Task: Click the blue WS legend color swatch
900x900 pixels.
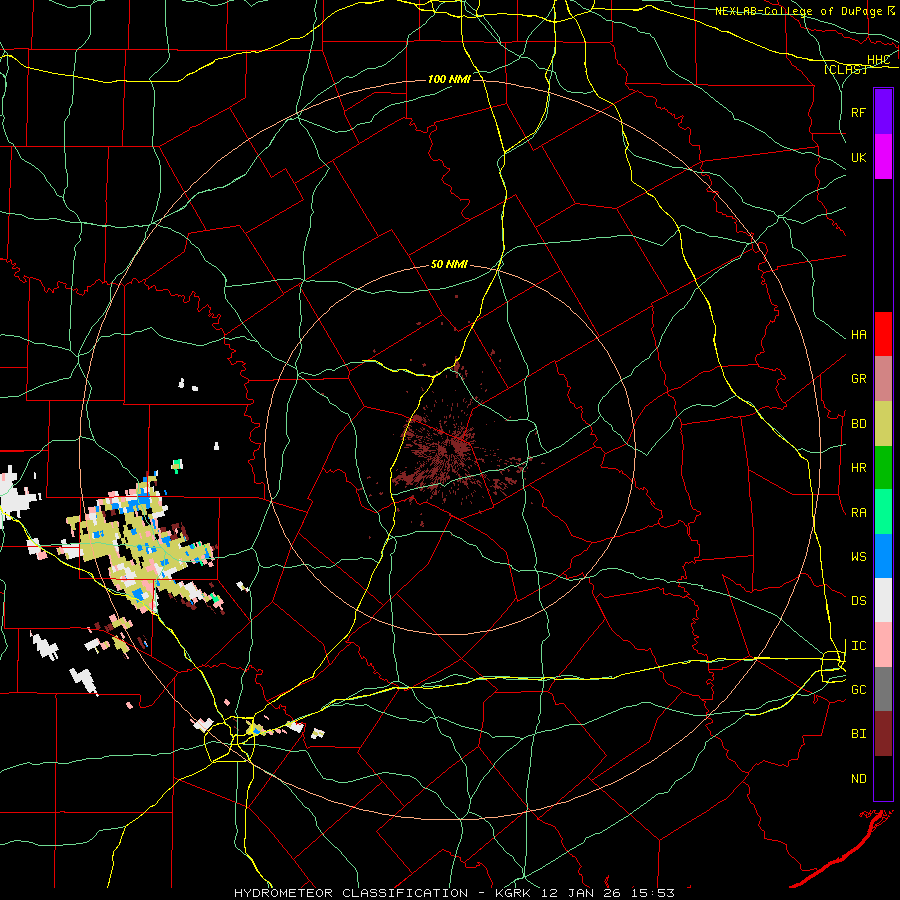Action: 883,556
